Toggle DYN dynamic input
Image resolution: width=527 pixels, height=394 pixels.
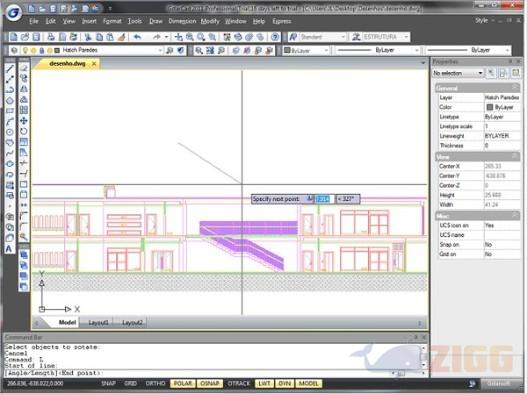285,384
